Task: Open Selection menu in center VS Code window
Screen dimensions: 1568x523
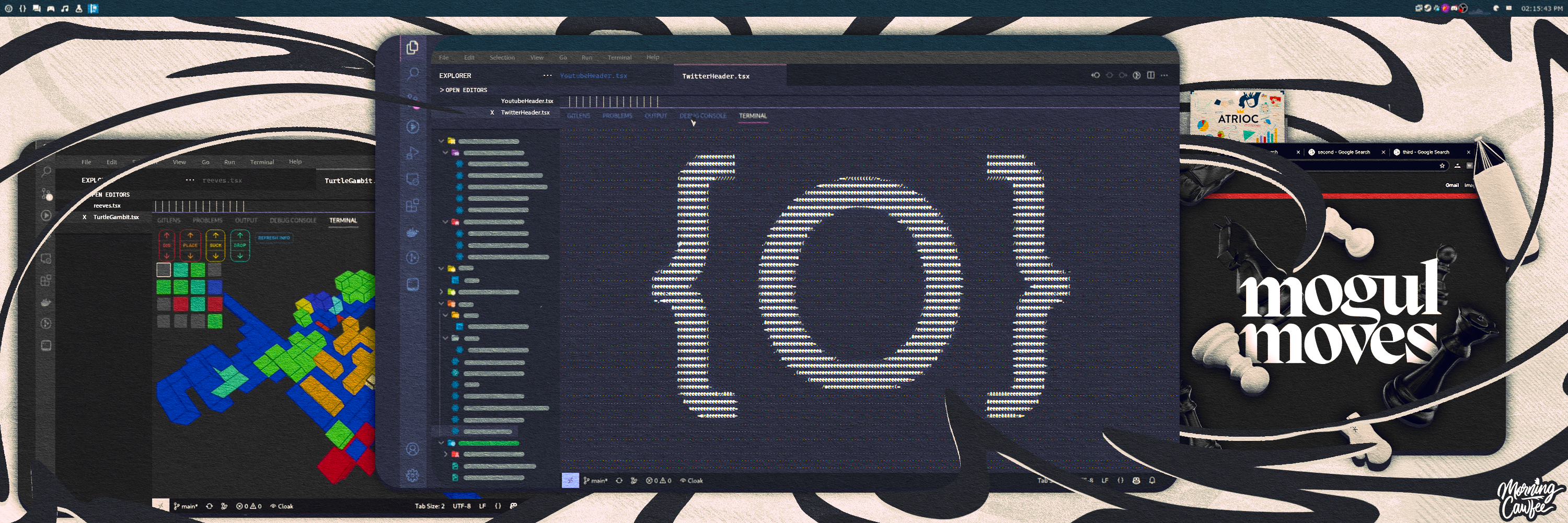Action: [502, 57]
